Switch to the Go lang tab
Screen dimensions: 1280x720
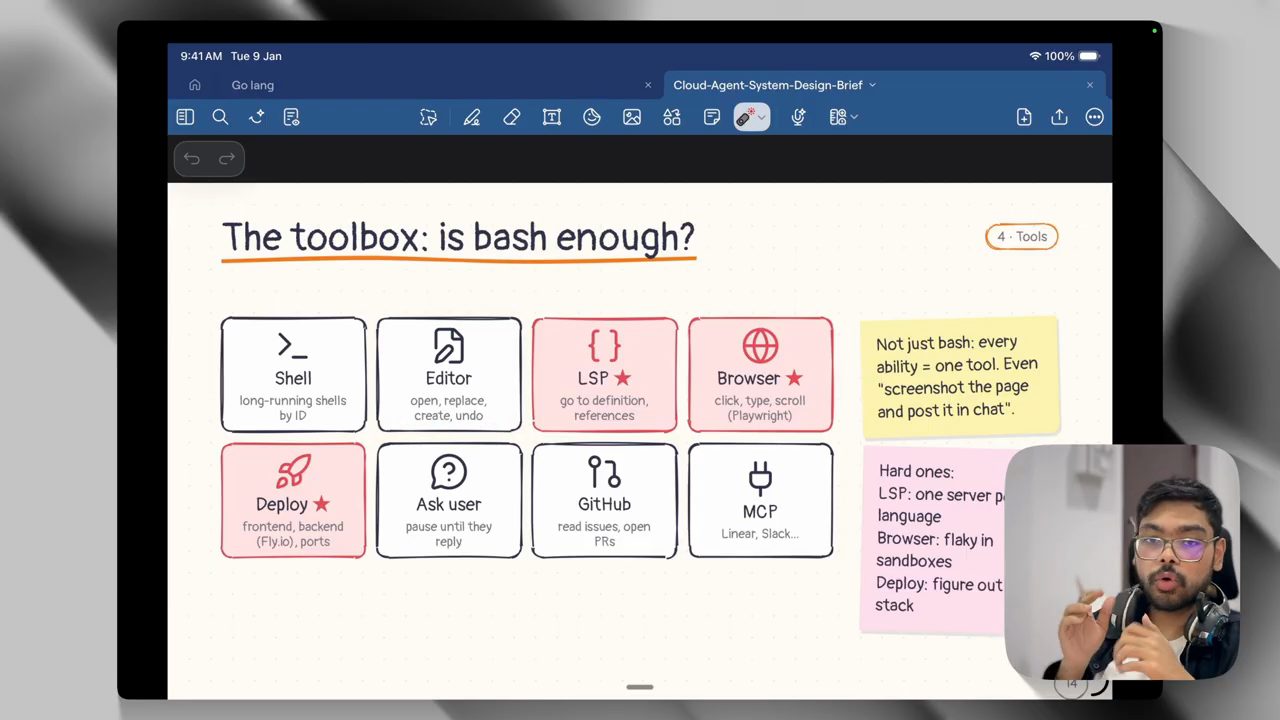coord(252,85)
